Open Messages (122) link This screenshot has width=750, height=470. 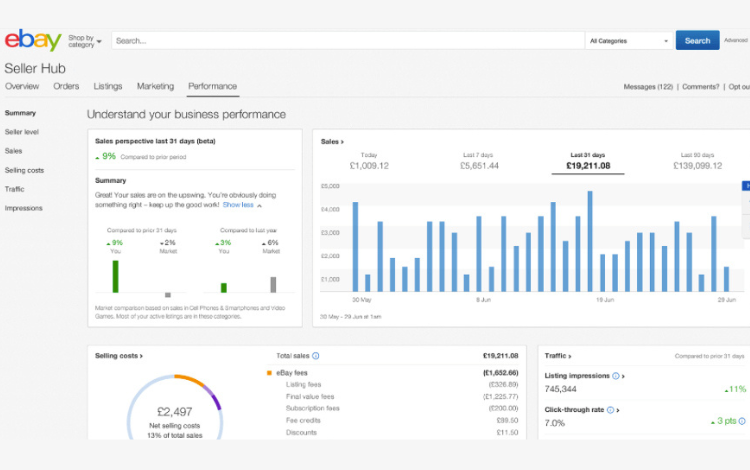(648, 87)
